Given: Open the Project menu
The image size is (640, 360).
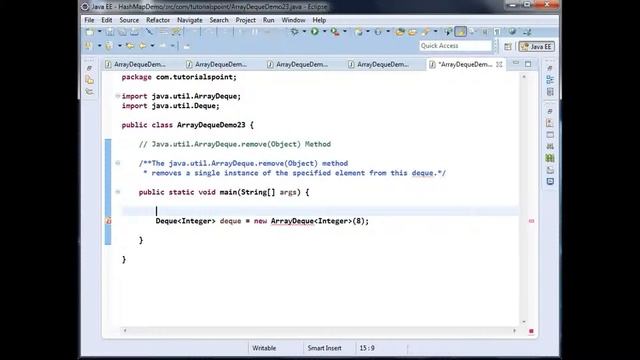Looking at the screenshot, I should pos(246,20).
